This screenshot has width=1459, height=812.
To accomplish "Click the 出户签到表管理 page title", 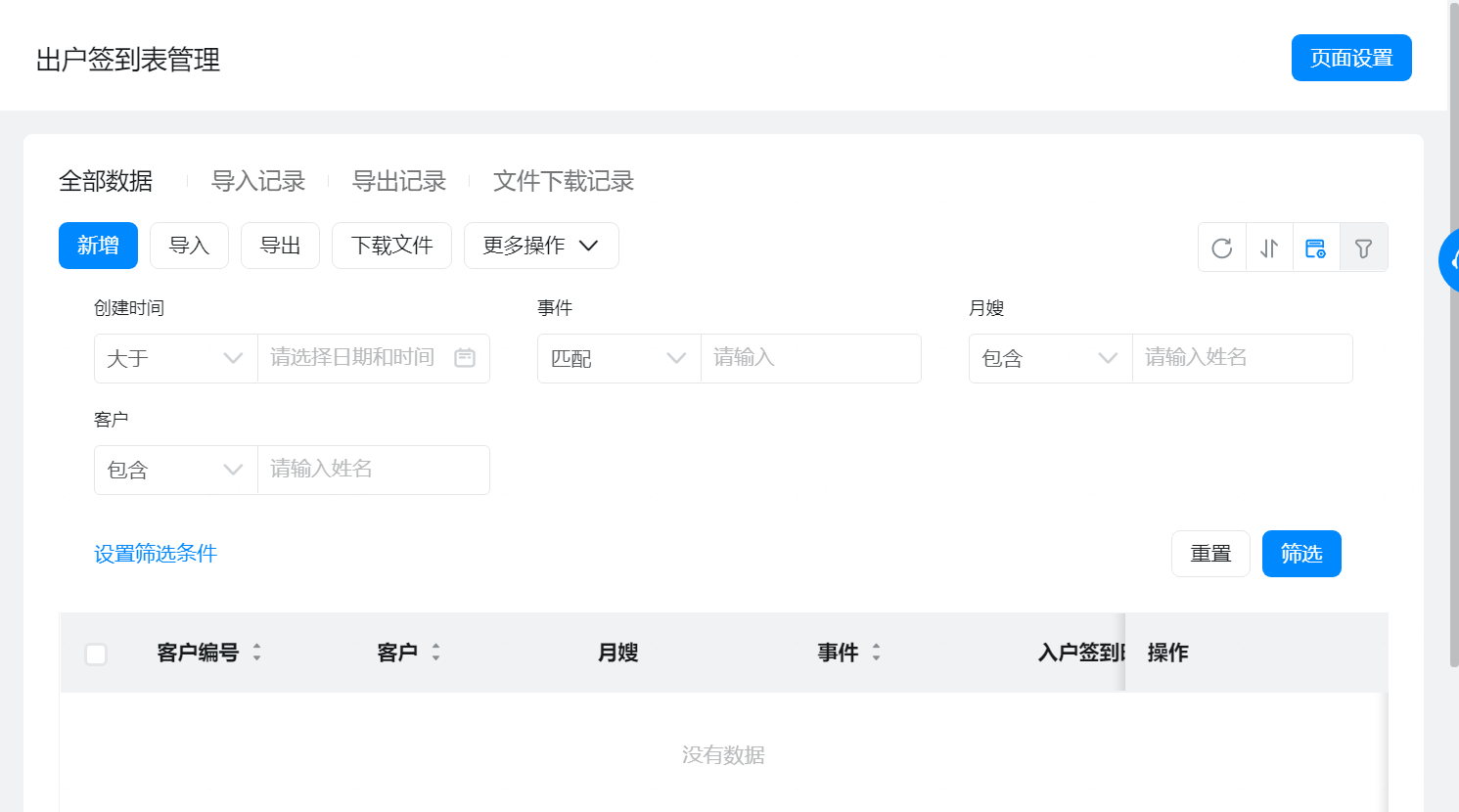I will [128, 60].
